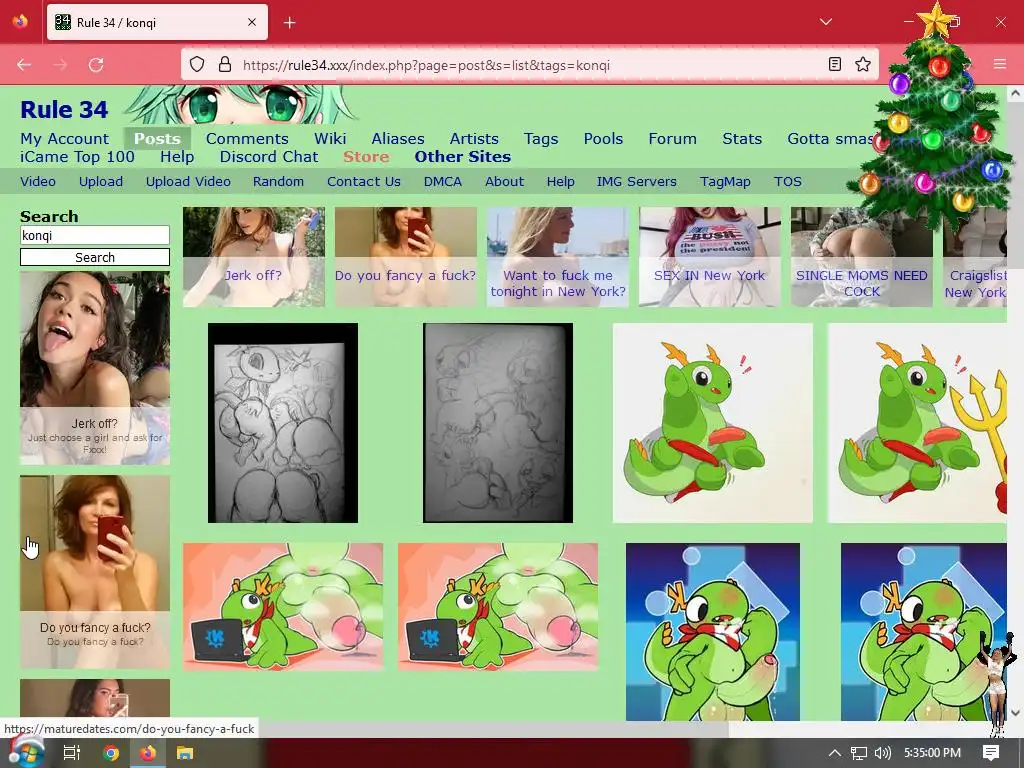The height and width of the screenshot is (768, 1024).
Task: Select the 'Rule 34 / konqi' browser tab
Action: [157, 23]
